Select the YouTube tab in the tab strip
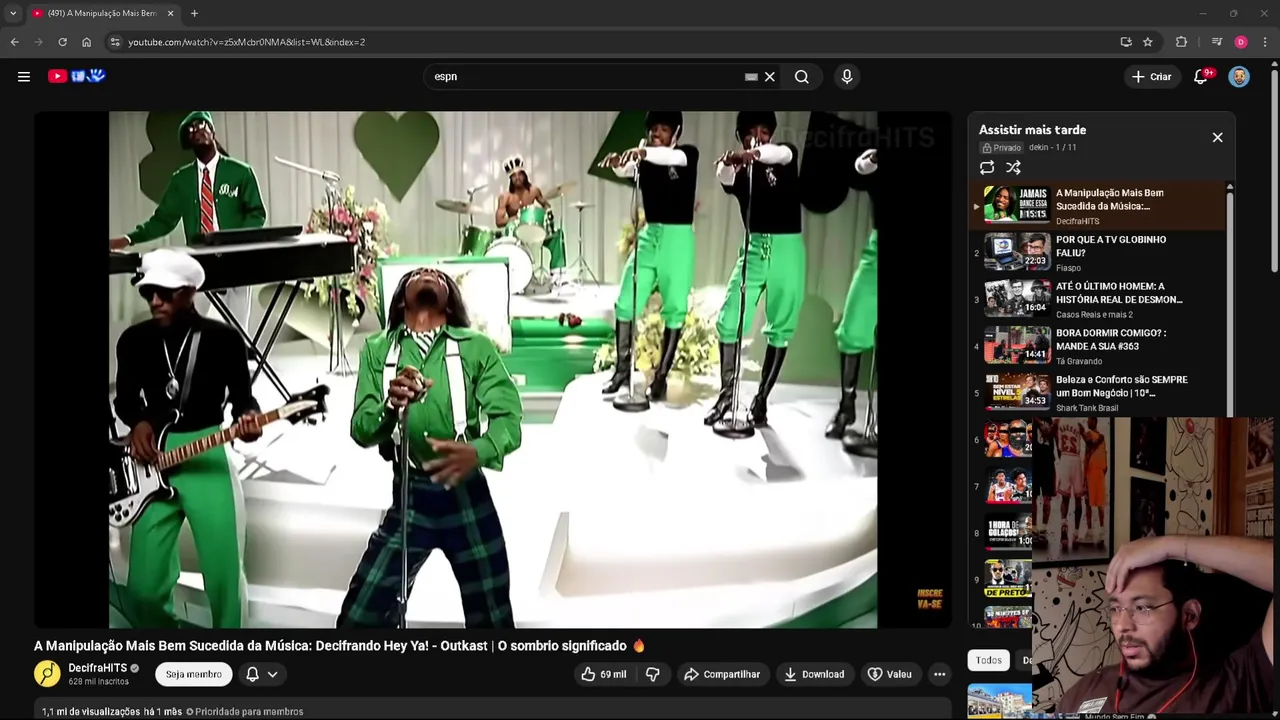This screenshot has height=720, width=1280. click(x=104, y=13)
